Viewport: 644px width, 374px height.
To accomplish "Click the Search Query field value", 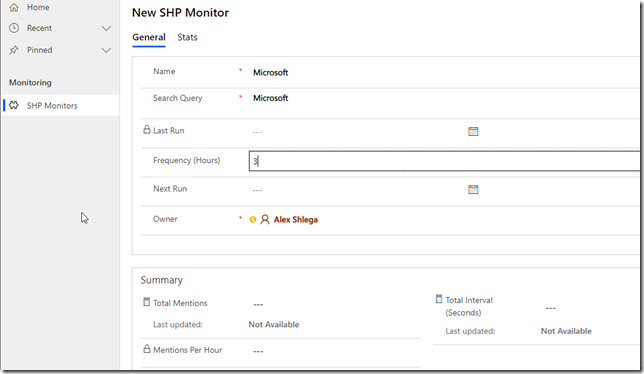I will click(270, 98).
